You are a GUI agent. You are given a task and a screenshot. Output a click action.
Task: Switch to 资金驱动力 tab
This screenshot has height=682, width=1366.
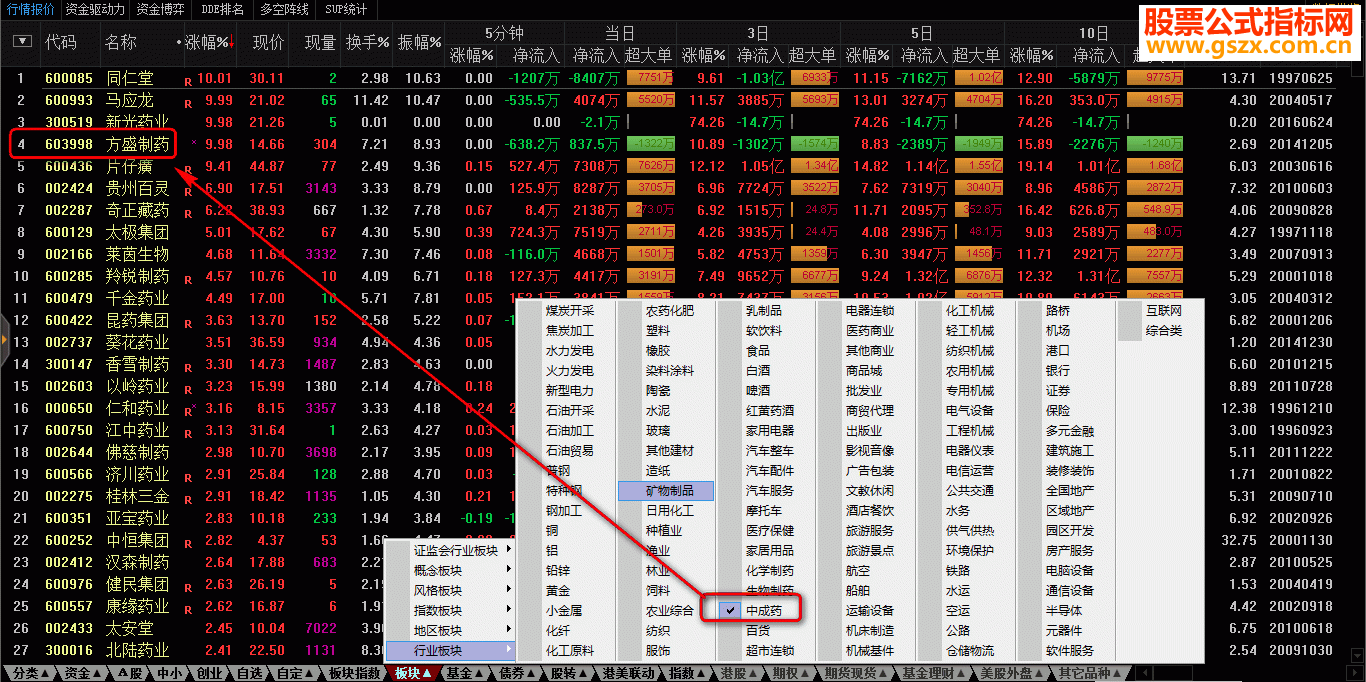coord(96,9)
